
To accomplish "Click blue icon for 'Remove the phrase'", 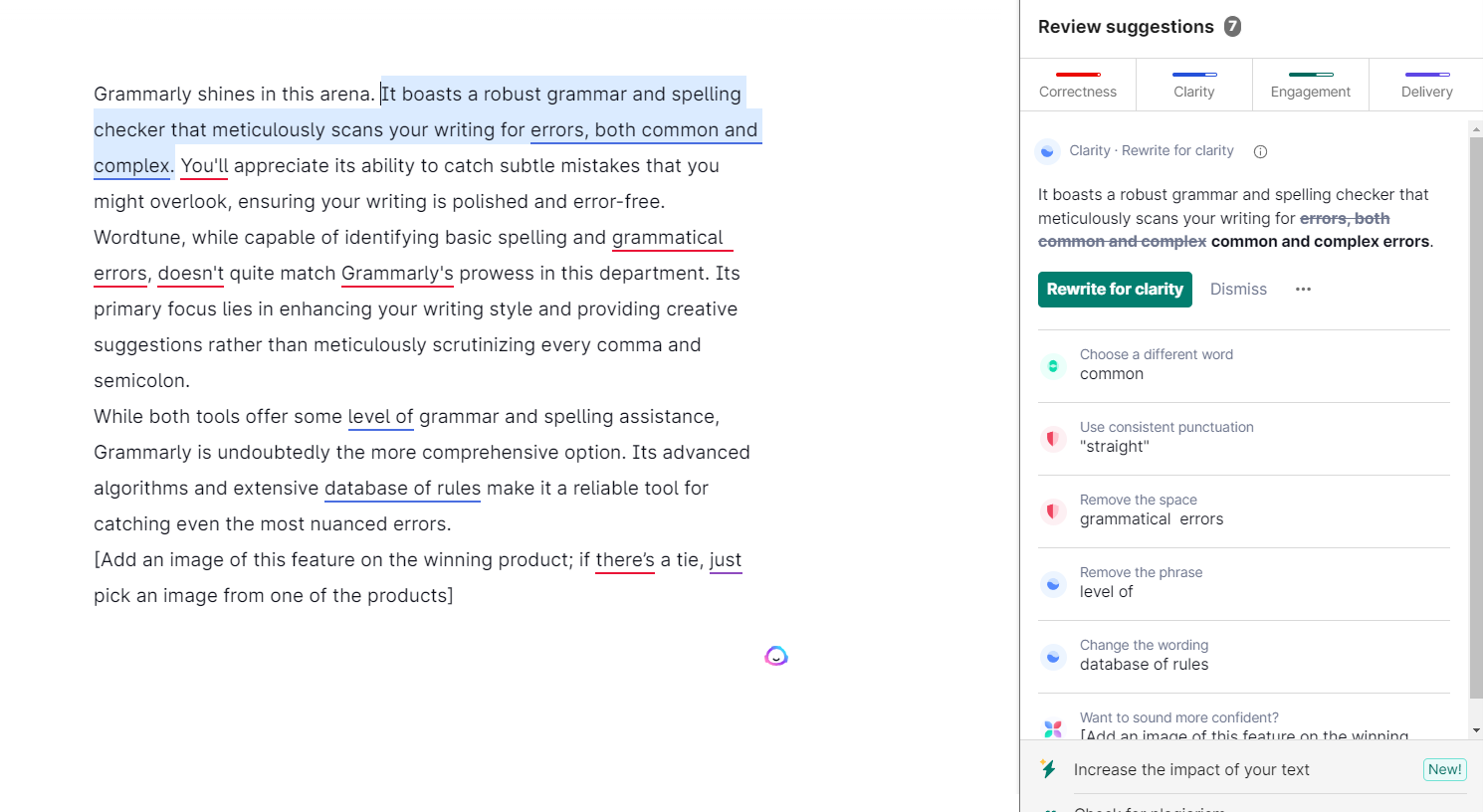I will [1053, 584].
